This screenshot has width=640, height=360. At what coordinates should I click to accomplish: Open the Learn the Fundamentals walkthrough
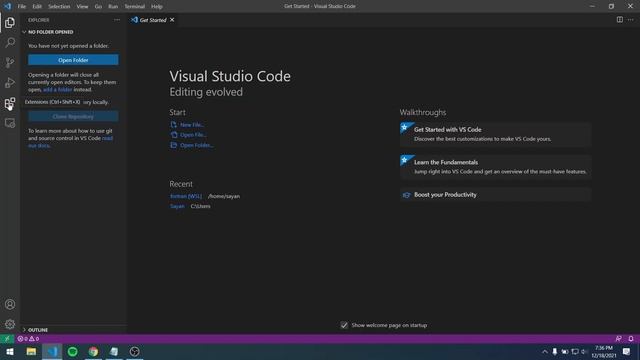pyautogui.click(x=496, y=167)
